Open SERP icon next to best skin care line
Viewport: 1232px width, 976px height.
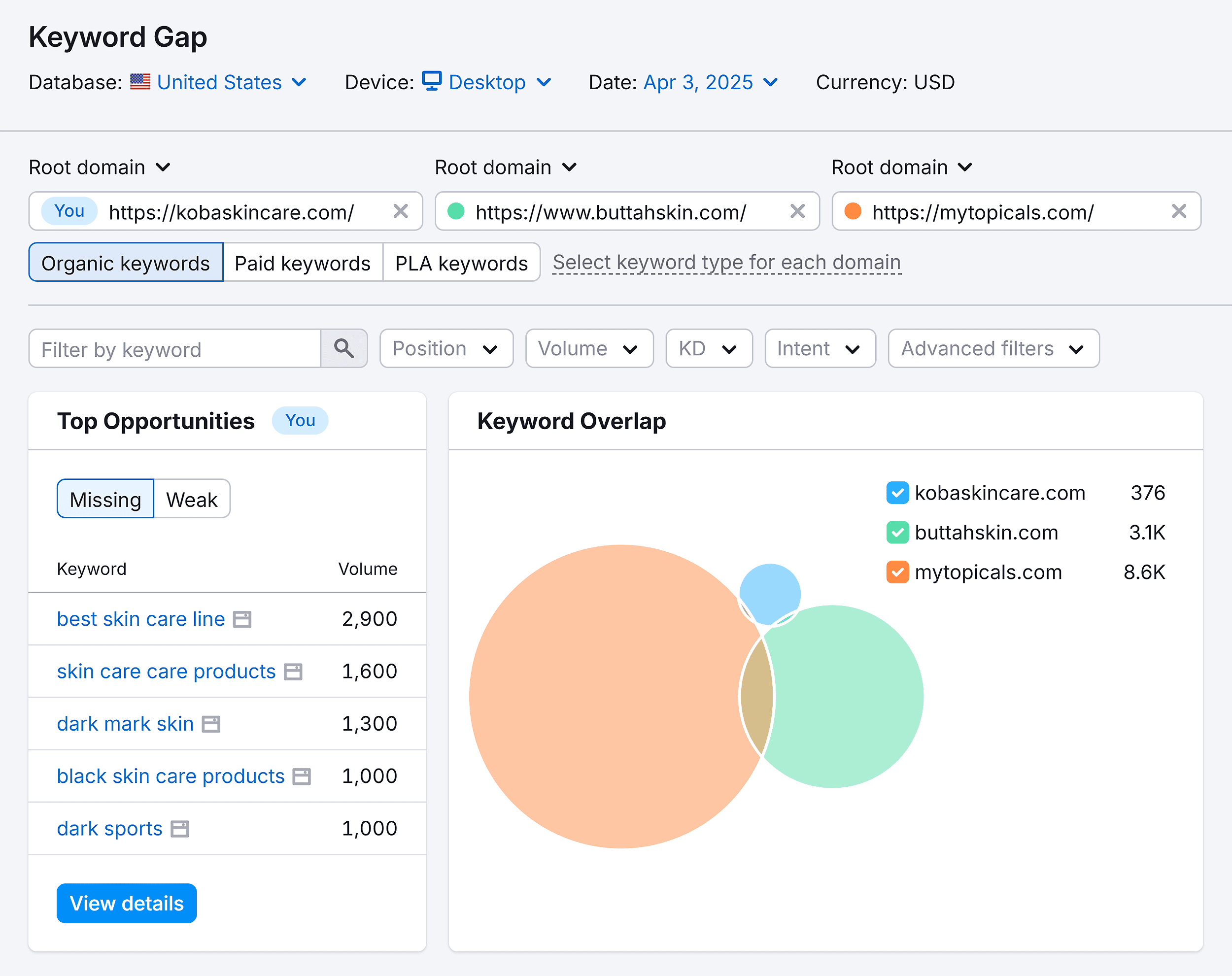tap(242, 619)
